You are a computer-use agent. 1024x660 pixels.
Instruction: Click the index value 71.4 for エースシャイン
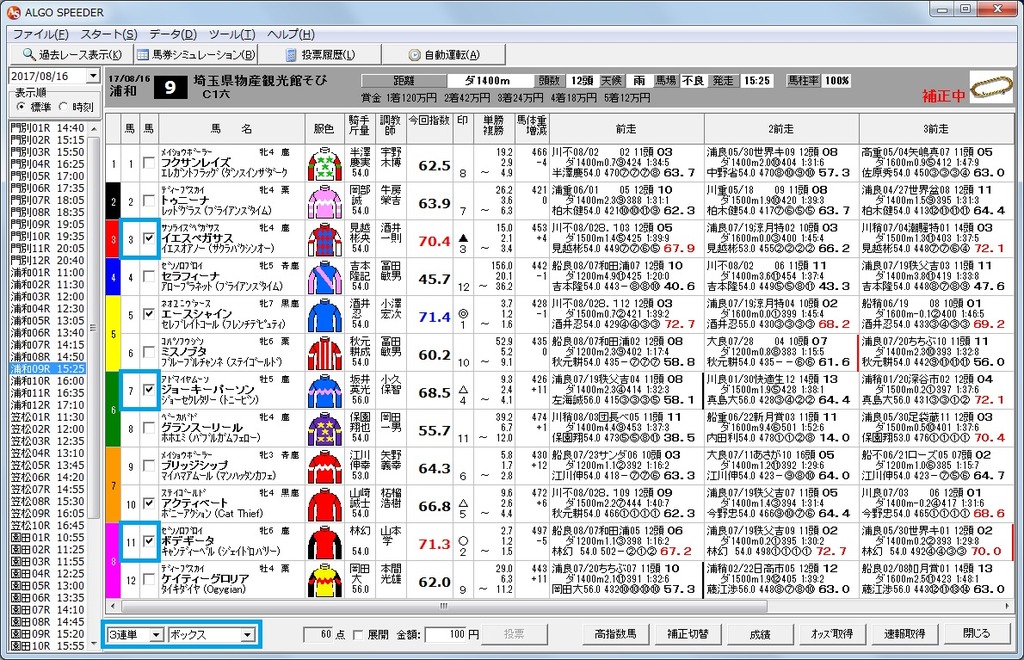tap(434, 317)
